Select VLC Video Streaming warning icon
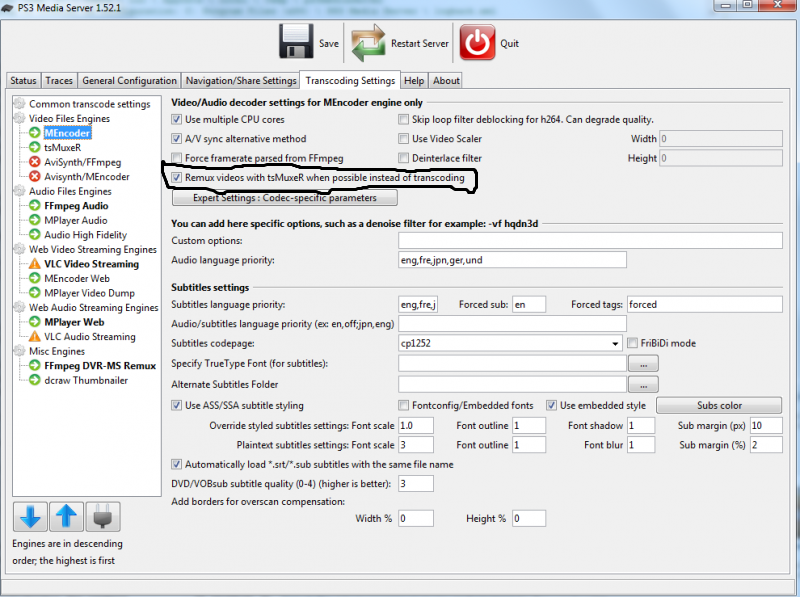 coord(35,264)
